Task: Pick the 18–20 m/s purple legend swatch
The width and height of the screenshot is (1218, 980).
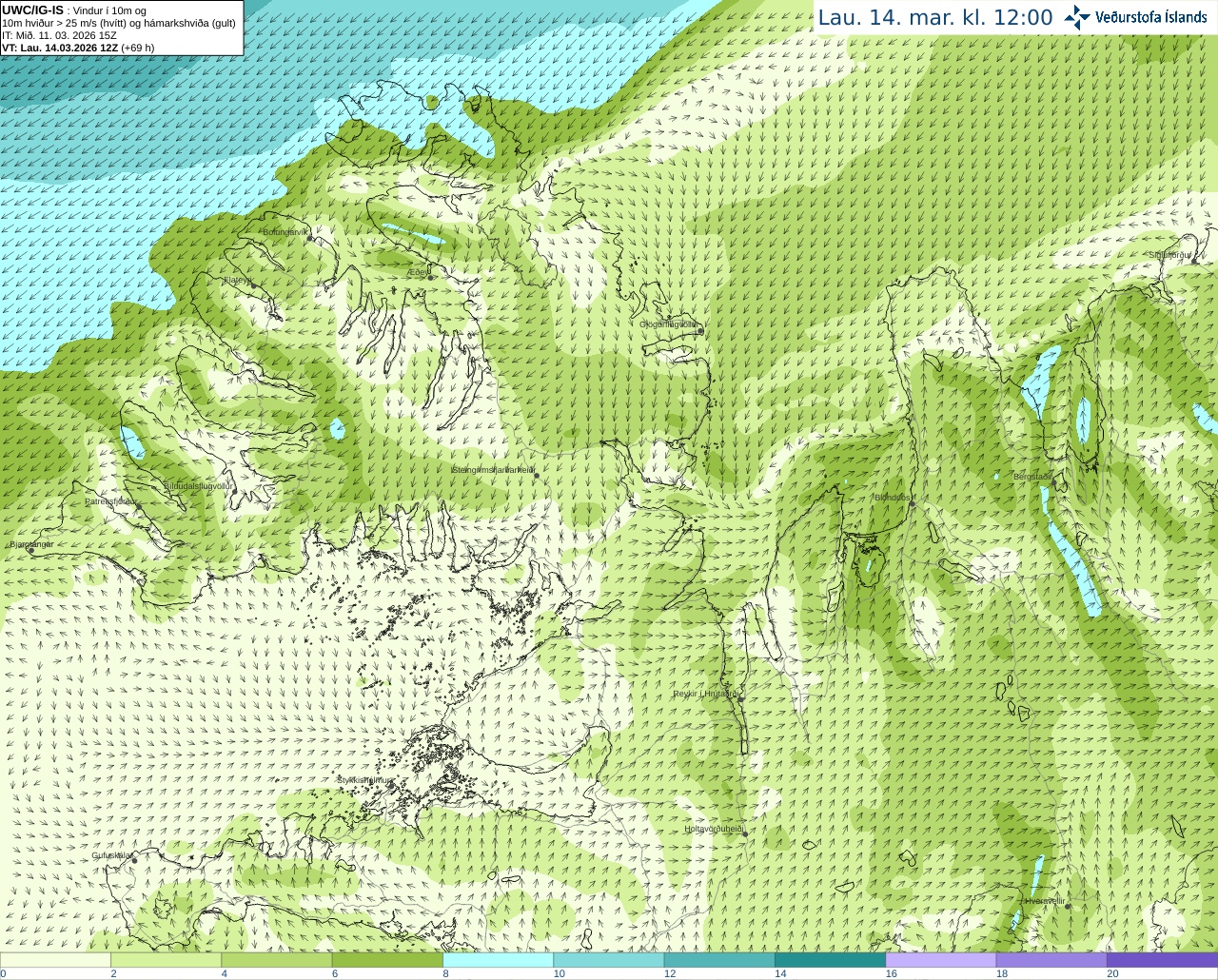Action: tap(1051, 960)
